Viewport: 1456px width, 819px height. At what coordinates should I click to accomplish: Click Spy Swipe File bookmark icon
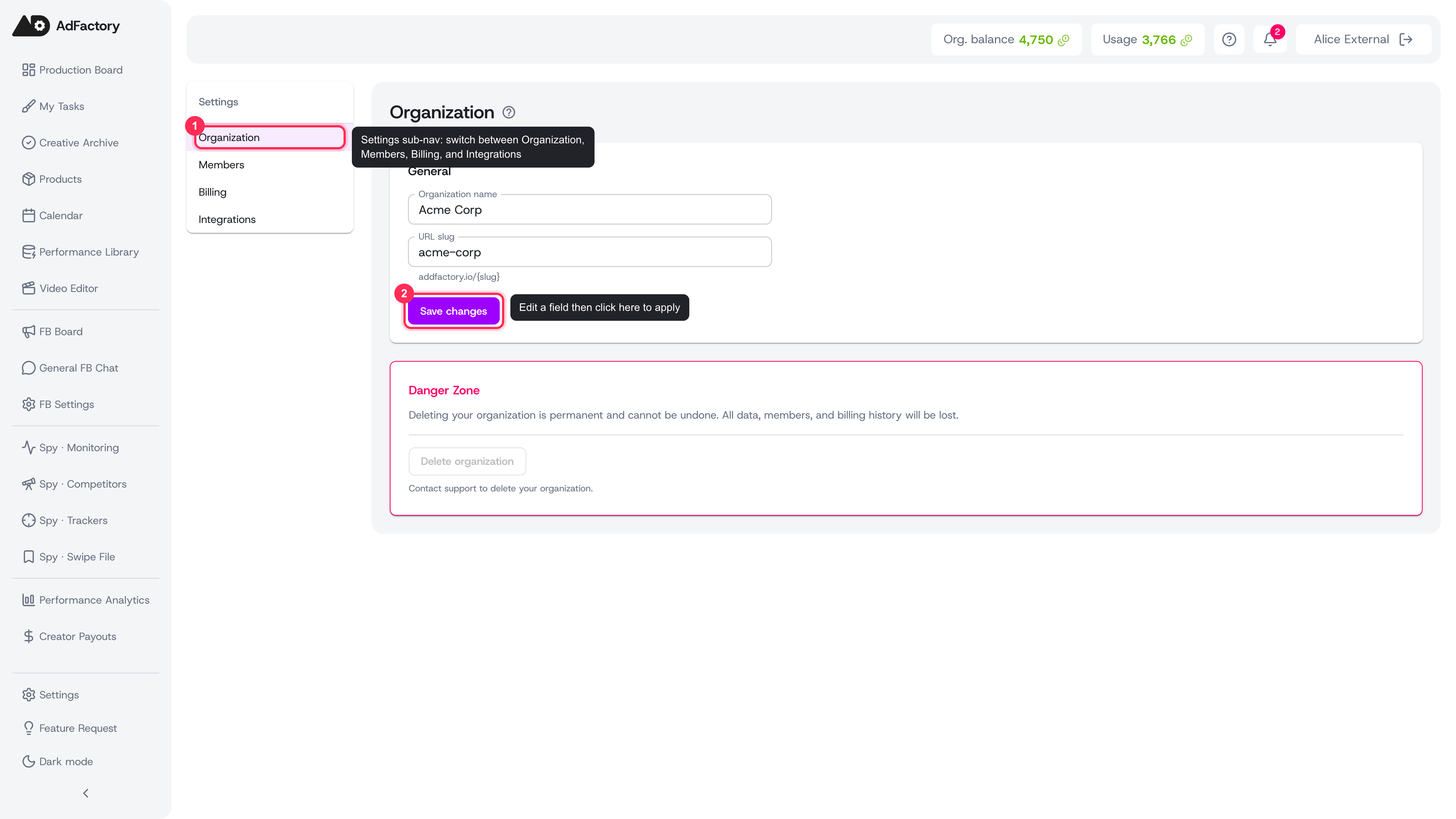[x=28, y=557]
